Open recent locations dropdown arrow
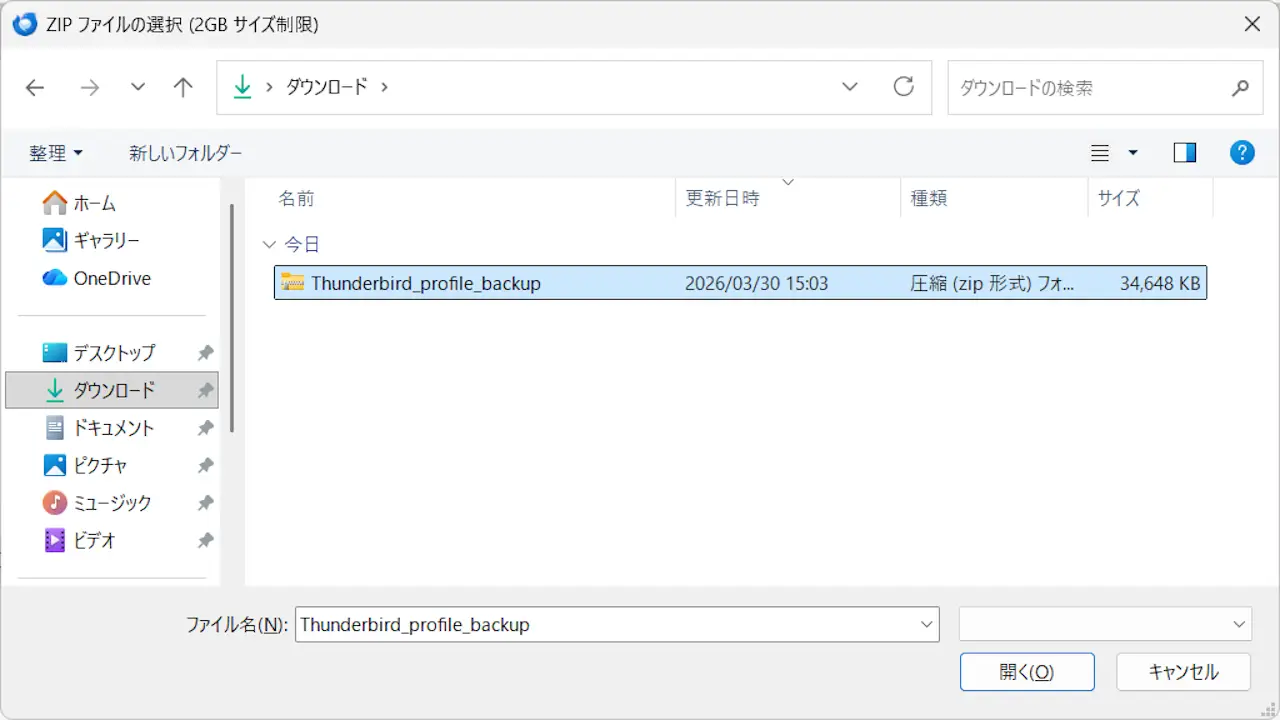Viewport: 1280px width, 720px height. [x=138, y=88]
